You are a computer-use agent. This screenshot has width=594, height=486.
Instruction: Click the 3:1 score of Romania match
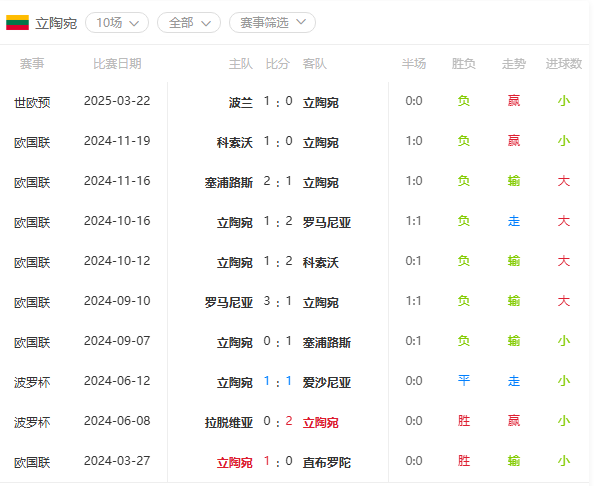pyautogui.click(x=278, y=302)
